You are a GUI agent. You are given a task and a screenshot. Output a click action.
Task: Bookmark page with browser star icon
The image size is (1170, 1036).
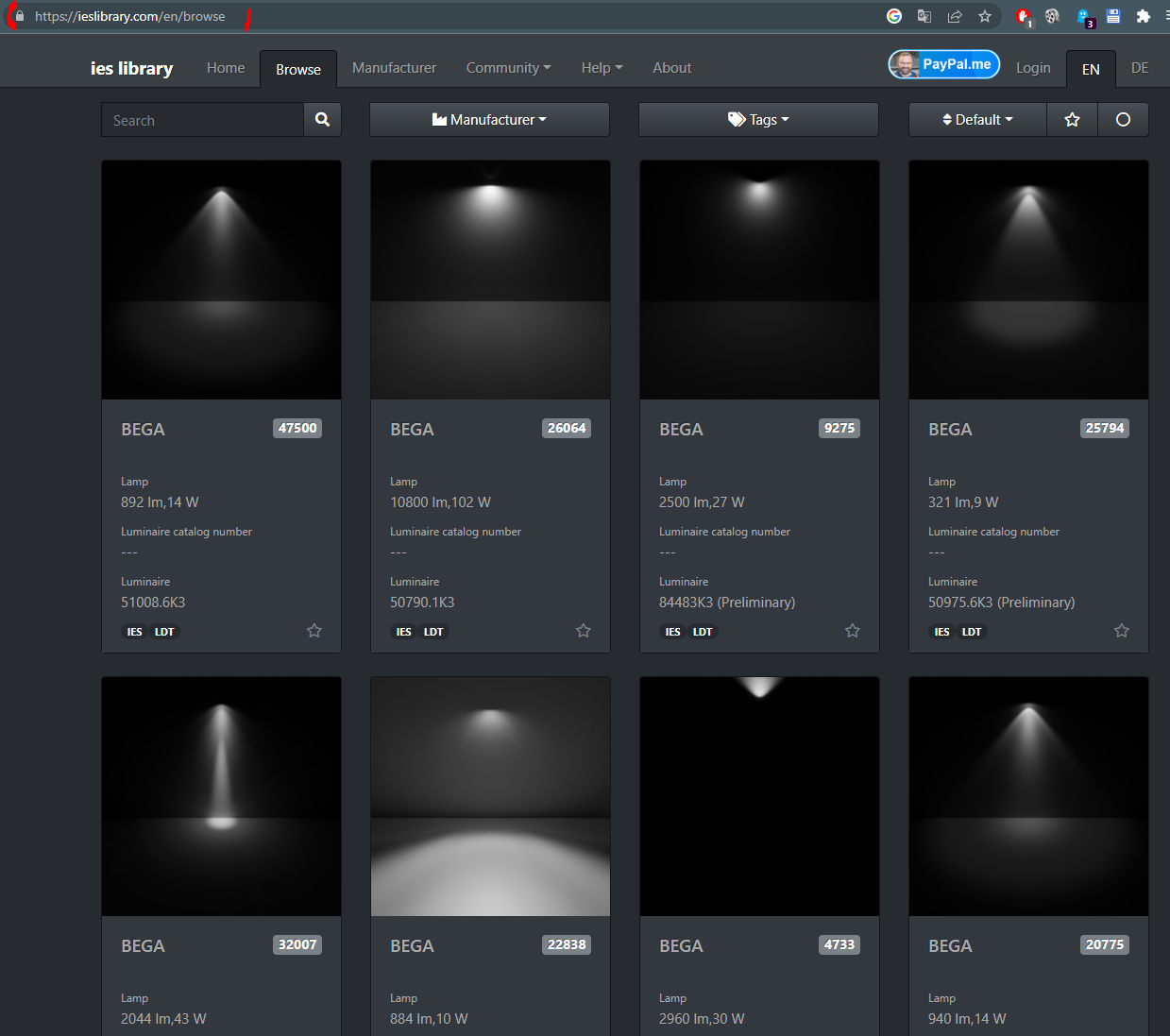[985, 16]
